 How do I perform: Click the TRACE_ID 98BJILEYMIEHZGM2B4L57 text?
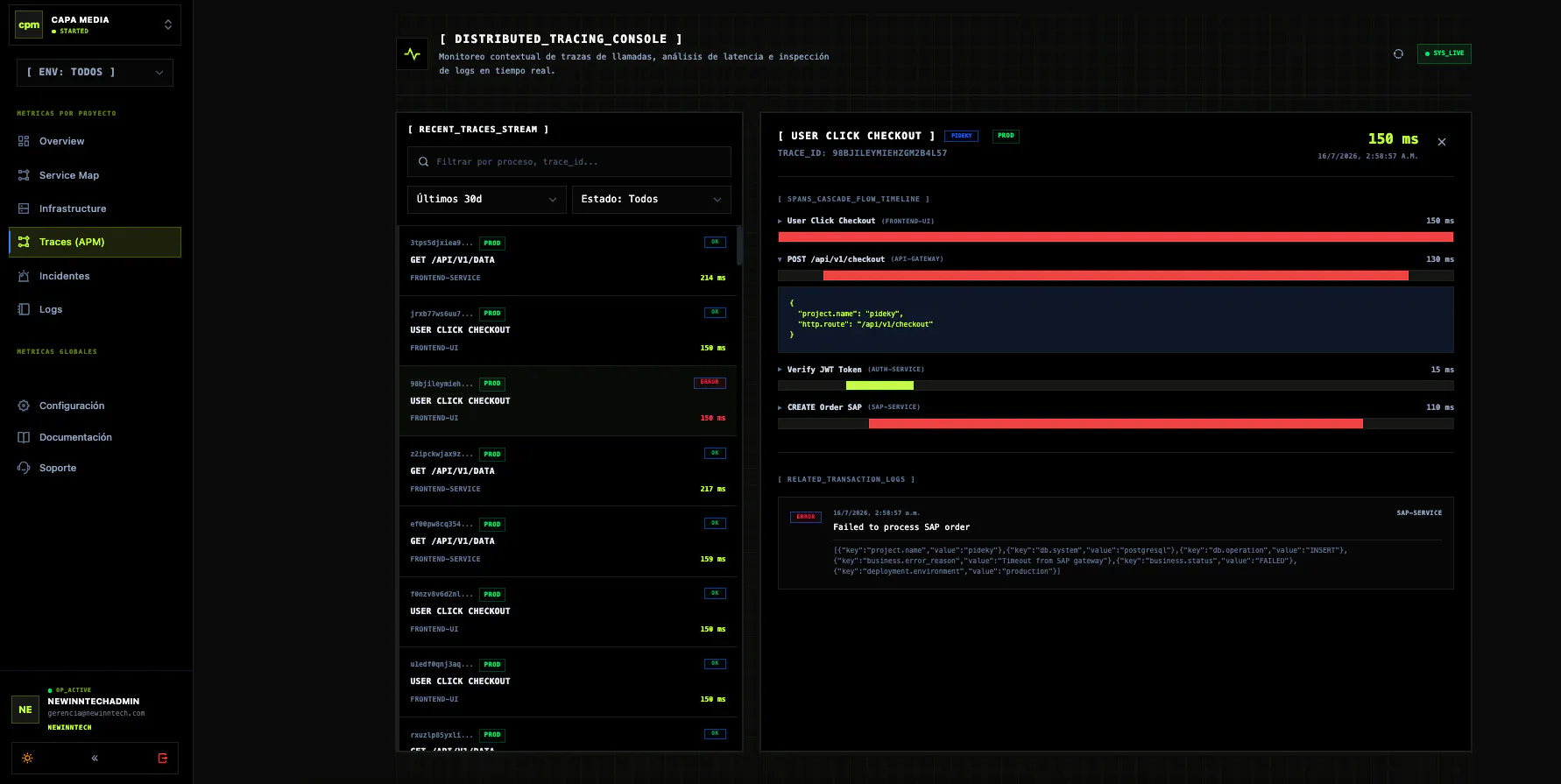click(x=862, y=153)
